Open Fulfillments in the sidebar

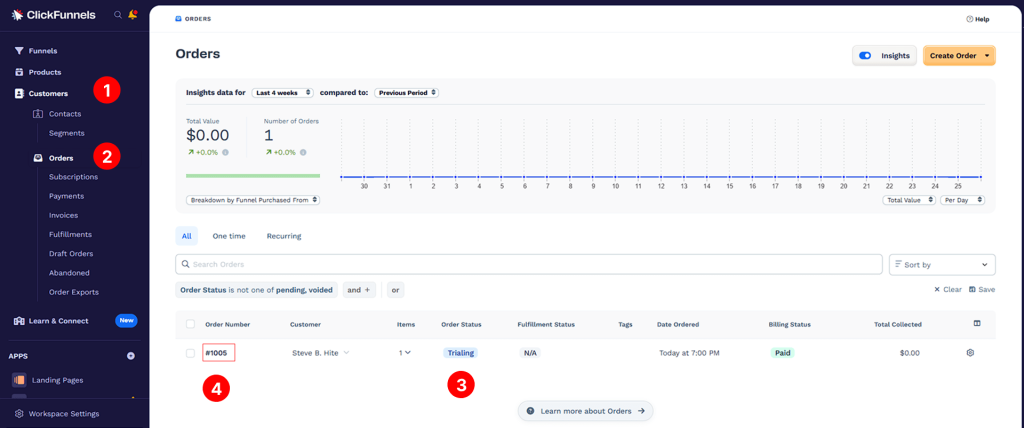[x=70, y=234]
